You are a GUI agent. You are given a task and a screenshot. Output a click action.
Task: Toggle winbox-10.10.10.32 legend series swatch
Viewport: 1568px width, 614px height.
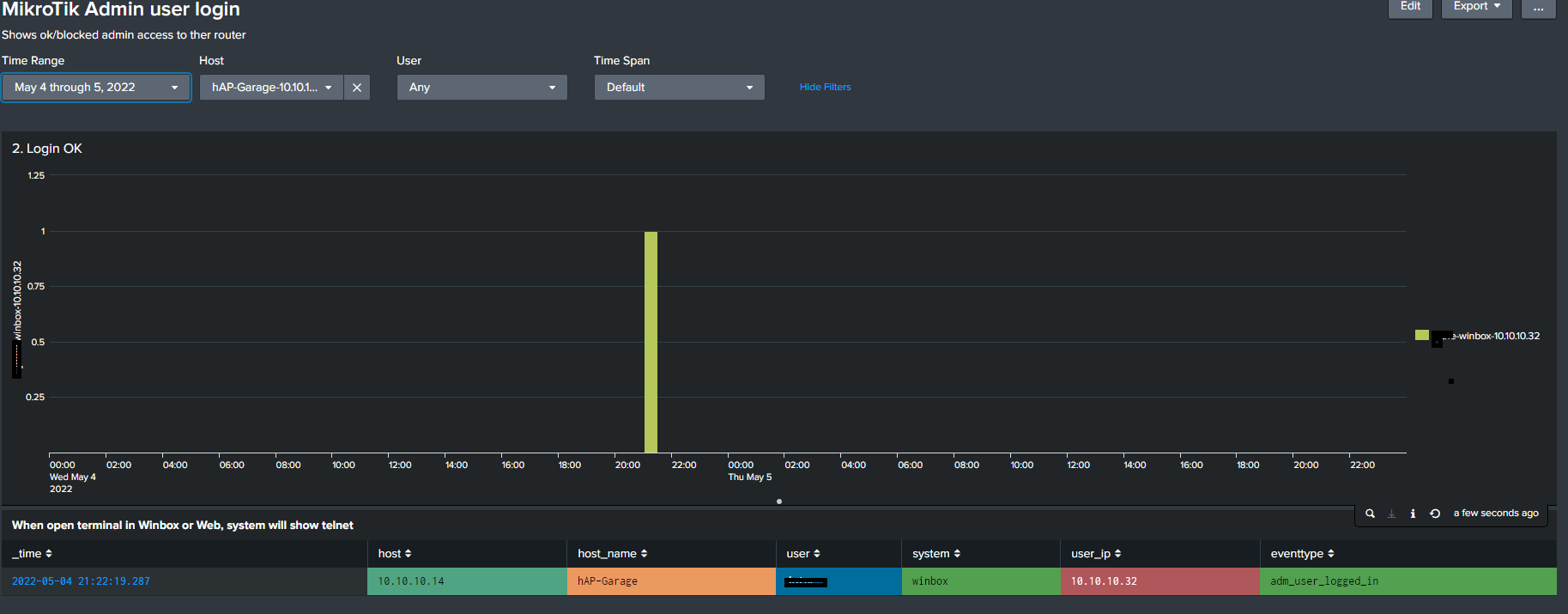click(x=1422, y=335)
